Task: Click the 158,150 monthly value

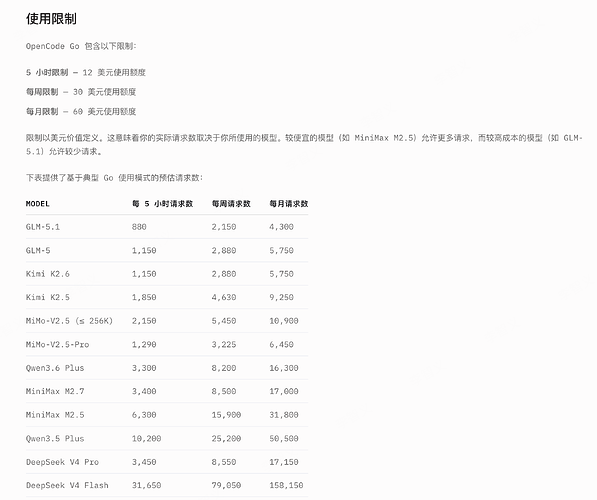Action: click(x=286, y=485)
